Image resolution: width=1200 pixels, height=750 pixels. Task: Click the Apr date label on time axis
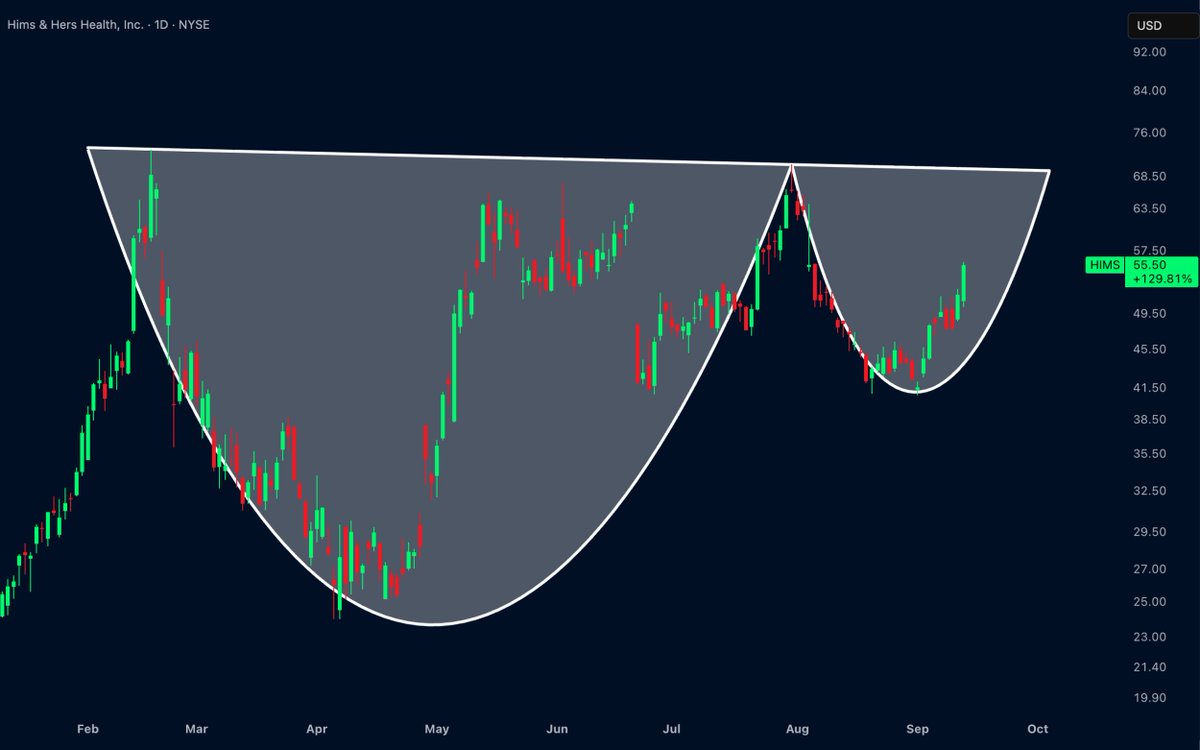pos(318,729)
